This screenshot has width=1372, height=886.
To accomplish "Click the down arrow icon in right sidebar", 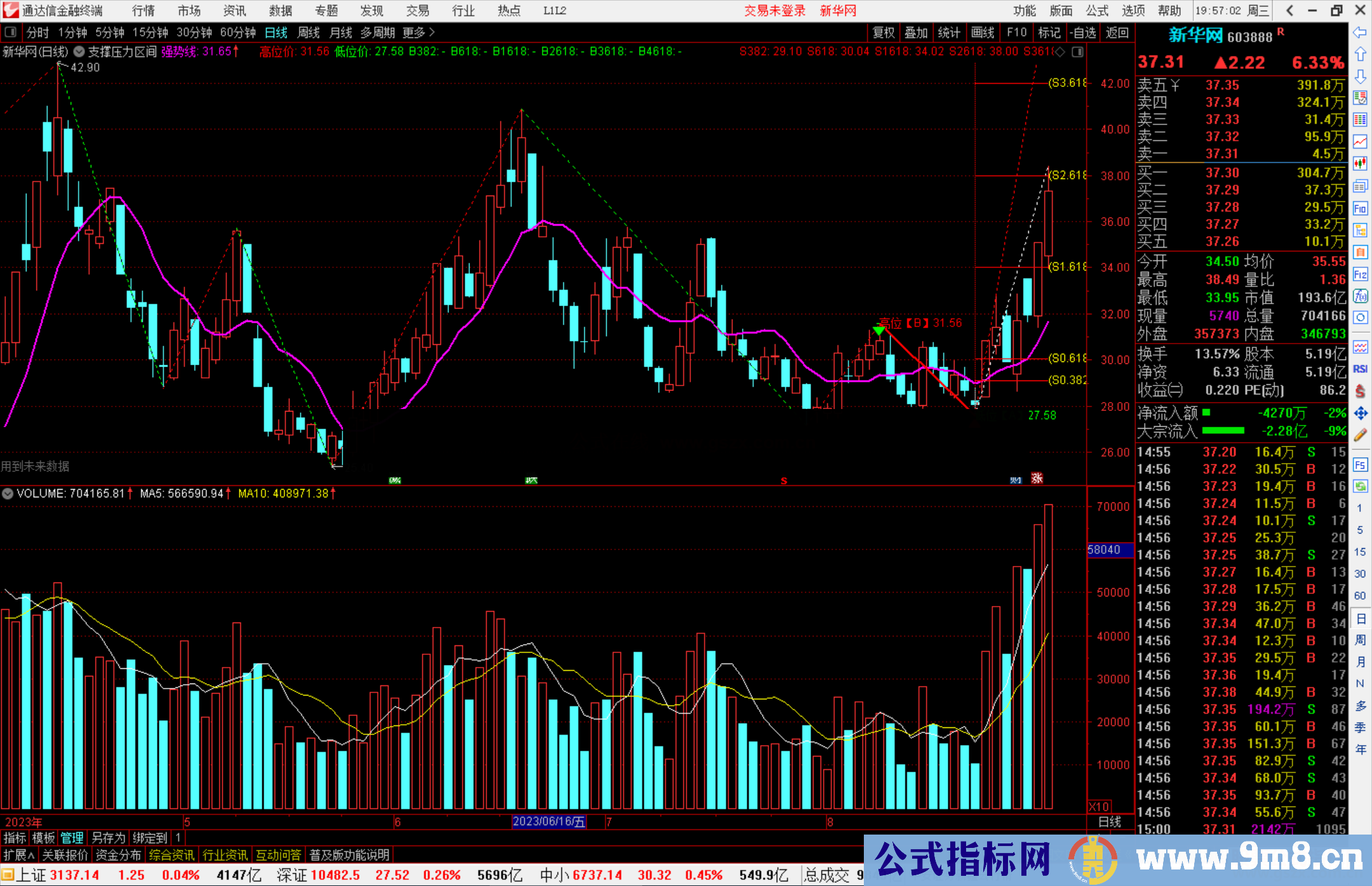I will pos(1360,76).
